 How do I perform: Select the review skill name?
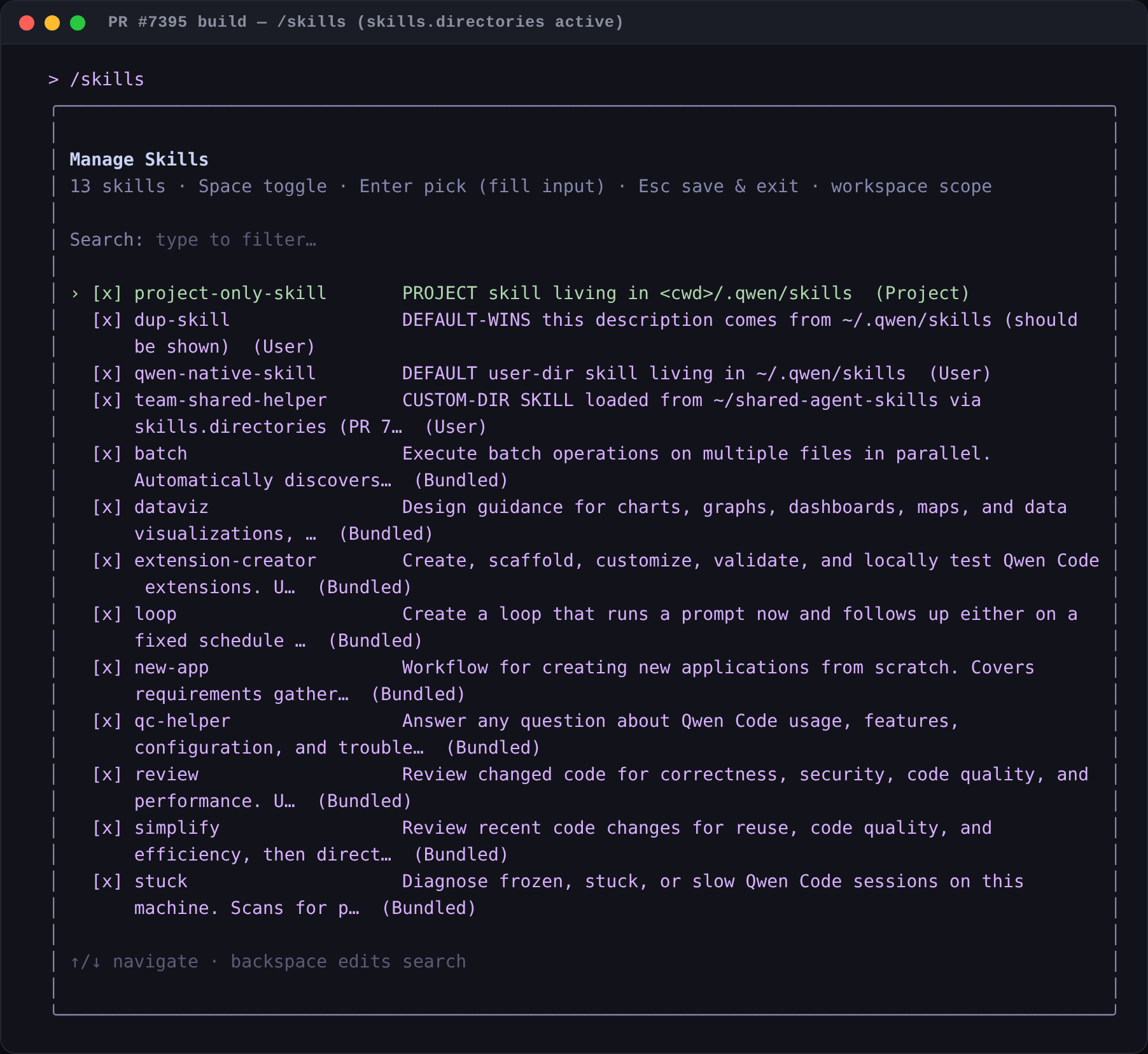click(x=166, y=775)
